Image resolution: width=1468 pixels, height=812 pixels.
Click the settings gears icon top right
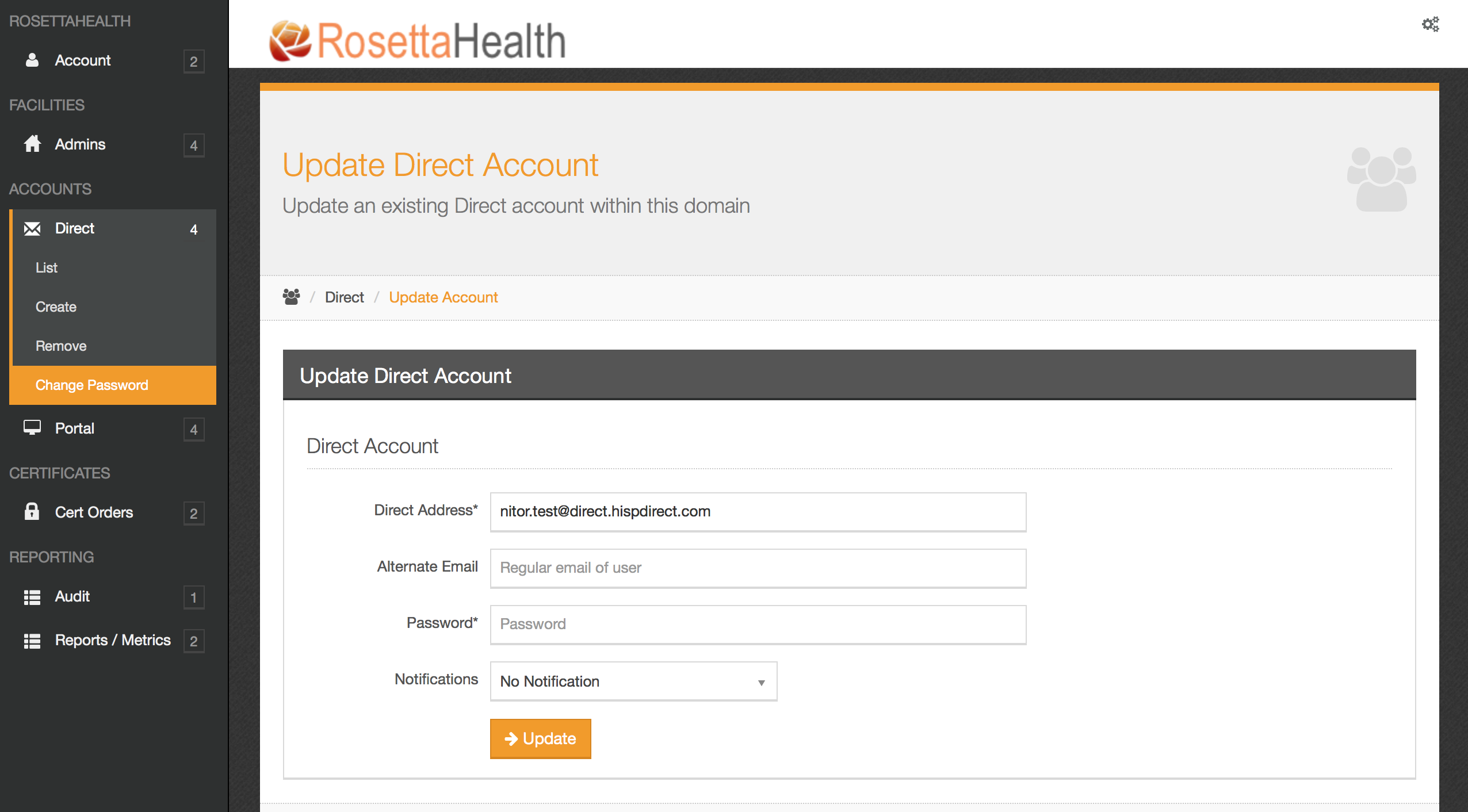1430,24
